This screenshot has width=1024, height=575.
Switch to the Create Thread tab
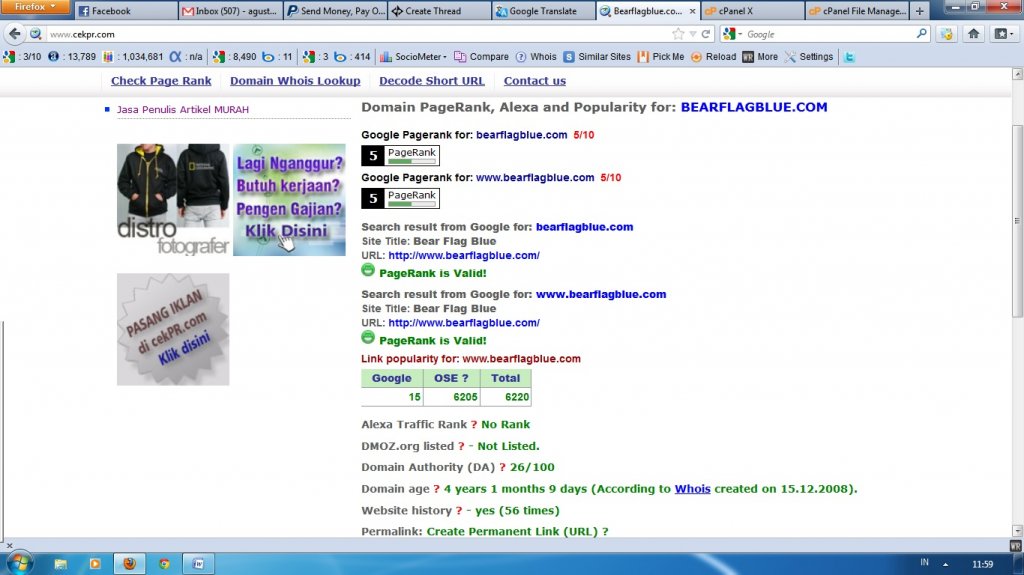(x=440, y=11)
